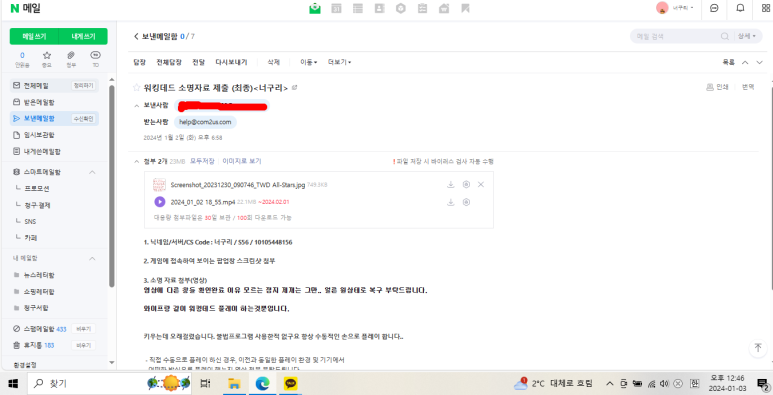Viewport: 773px width, 395px height.
Task: Open KakaoTalk from the taskbar
Action: [290, 384]
